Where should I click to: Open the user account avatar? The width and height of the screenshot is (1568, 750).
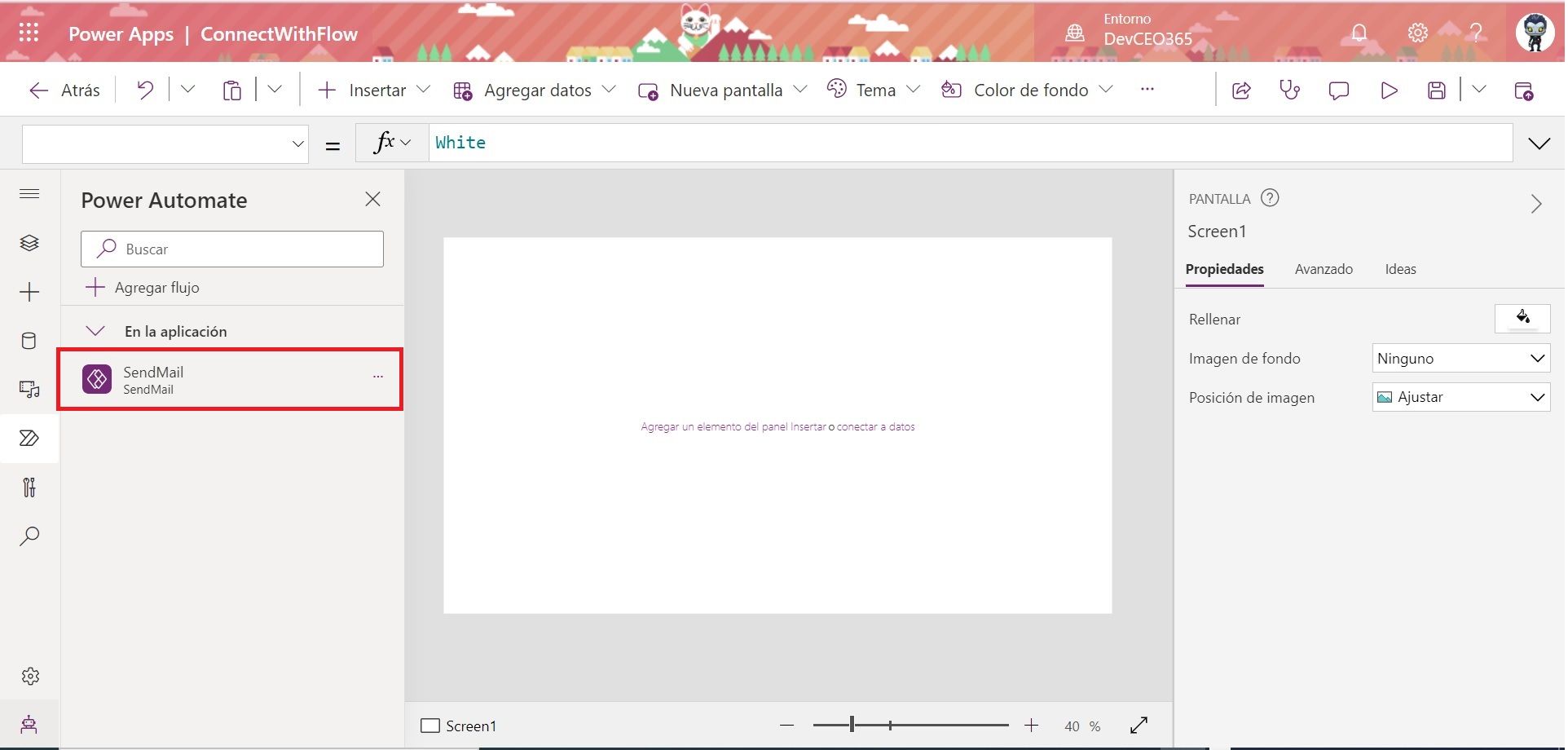coord(1535,33)
